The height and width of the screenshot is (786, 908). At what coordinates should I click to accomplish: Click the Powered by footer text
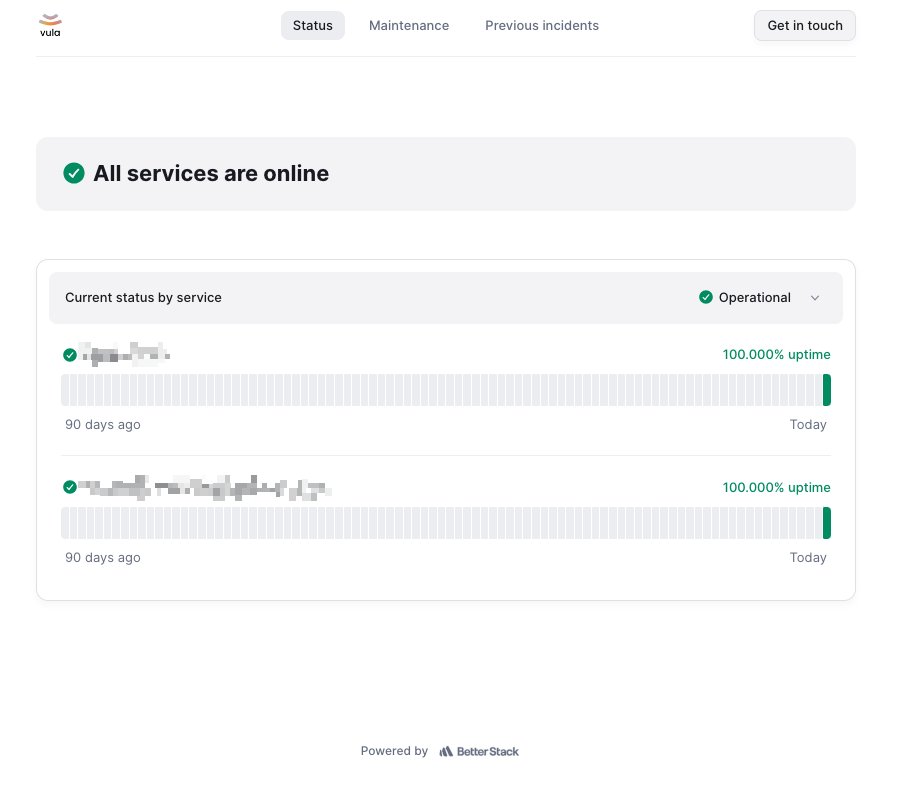pyautogui.click(x=394, y=751)
